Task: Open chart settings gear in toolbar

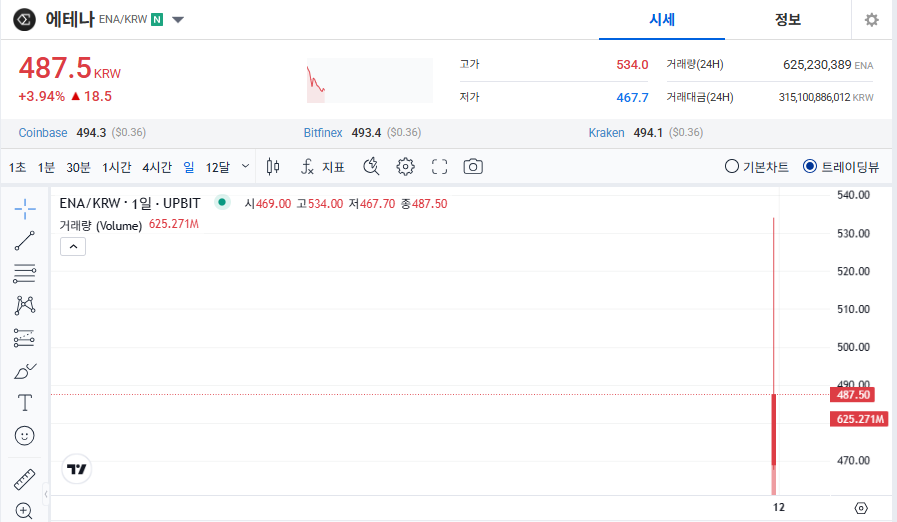Action: coord(405,167)
